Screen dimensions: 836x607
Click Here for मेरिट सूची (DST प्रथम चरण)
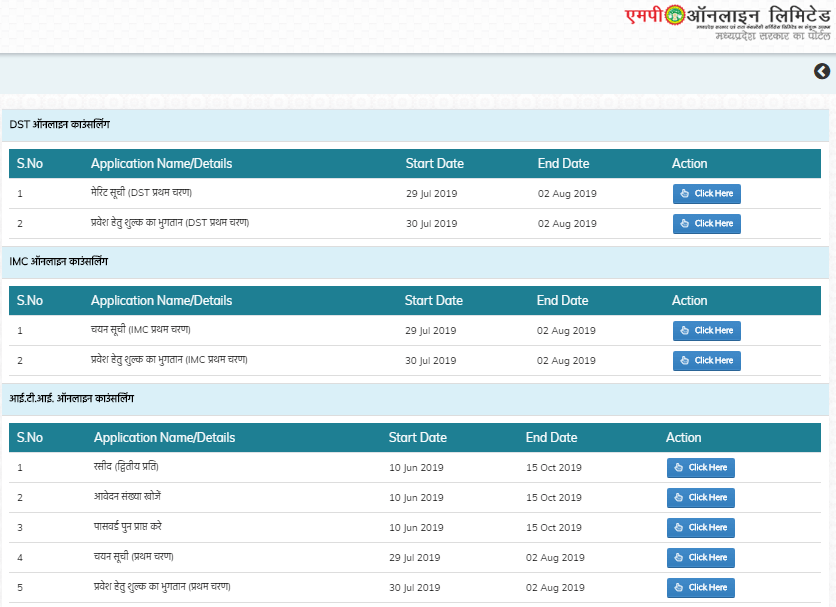pos(706,194)
